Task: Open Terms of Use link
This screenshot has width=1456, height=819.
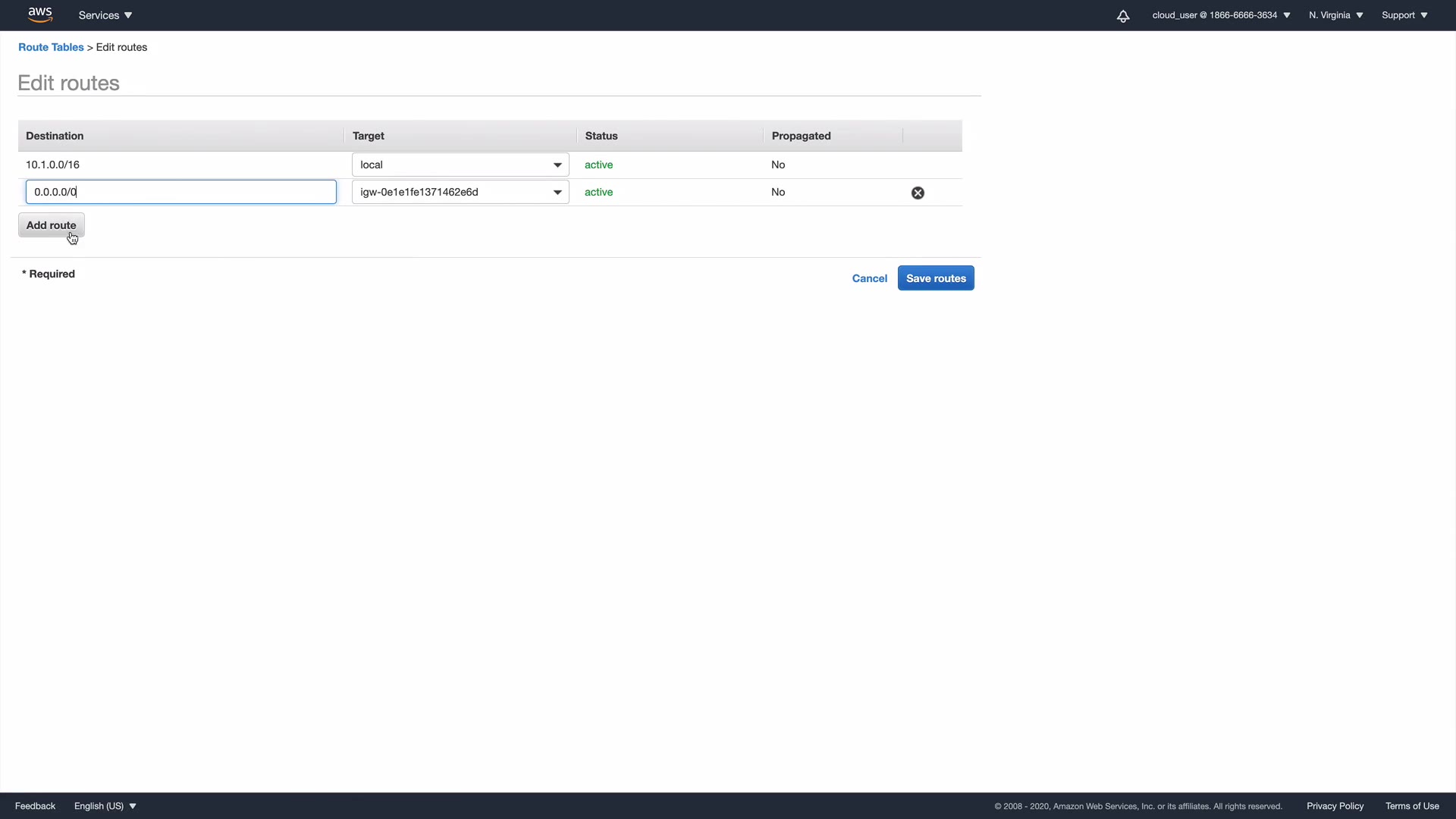Action: pyautogui.click(x=1411, y=806)
